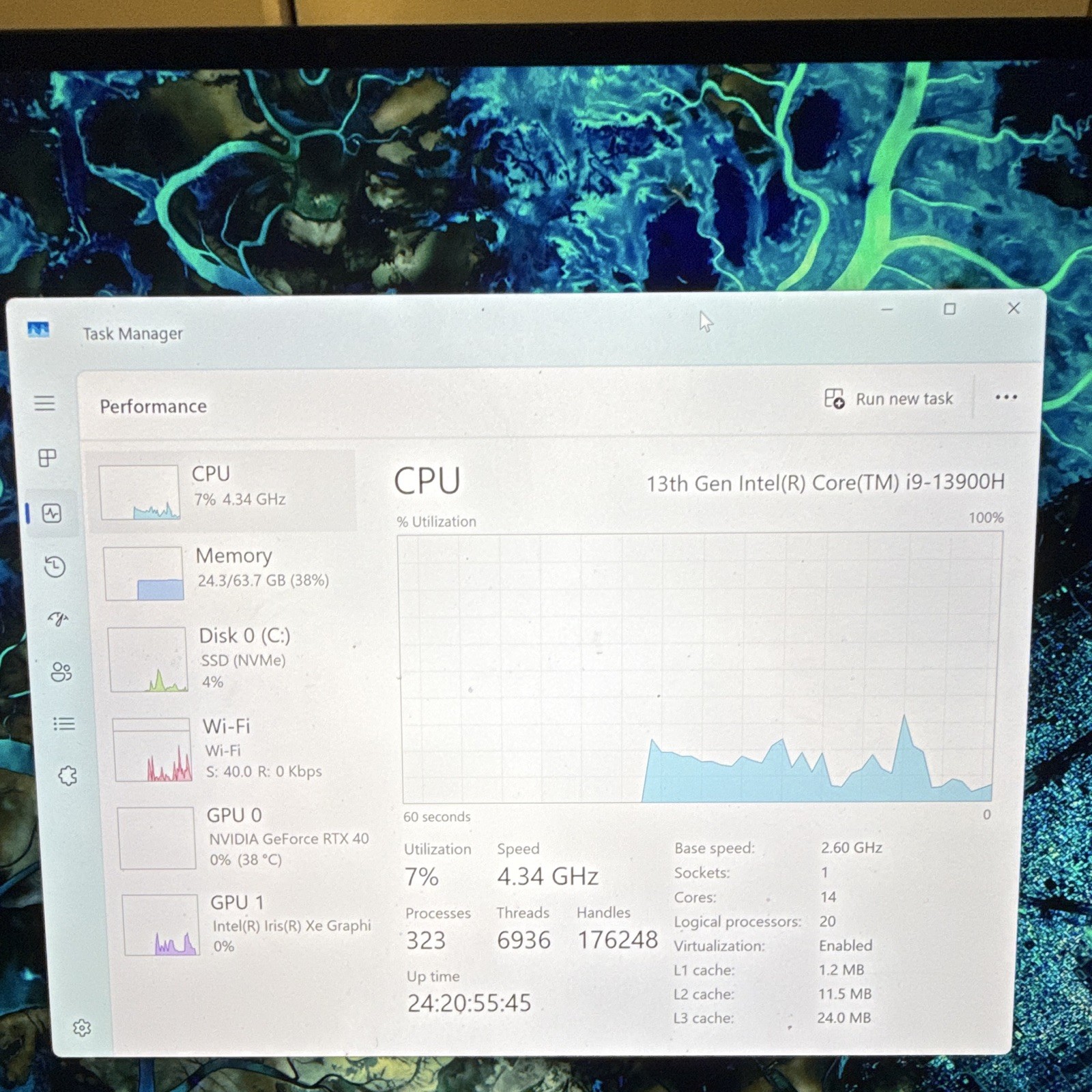Minimize the Task Manager window

click(887, 309)
